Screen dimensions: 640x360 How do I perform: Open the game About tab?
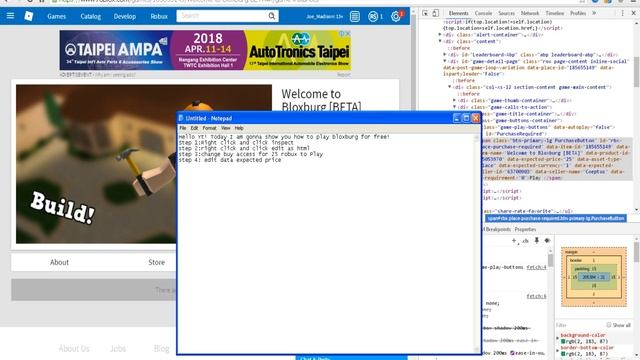click(60, 262)
